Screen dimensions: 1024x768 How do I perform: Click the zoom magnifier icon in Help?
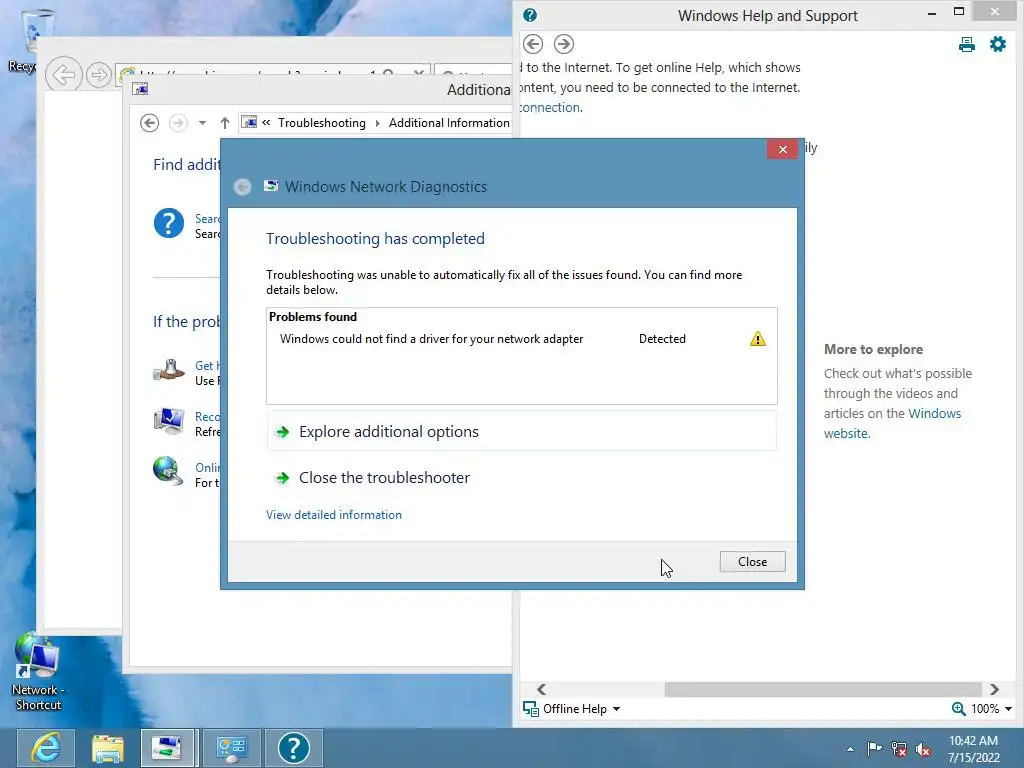coord(958,709)
